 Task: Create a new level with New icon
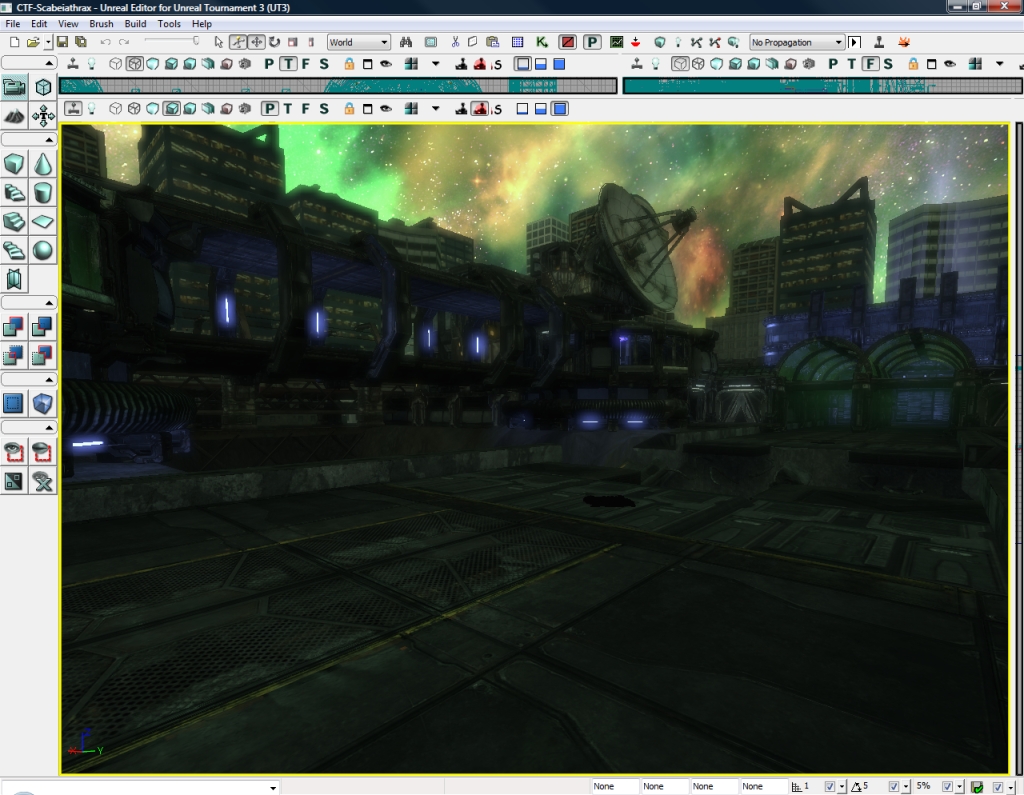(x=14, y=42)
